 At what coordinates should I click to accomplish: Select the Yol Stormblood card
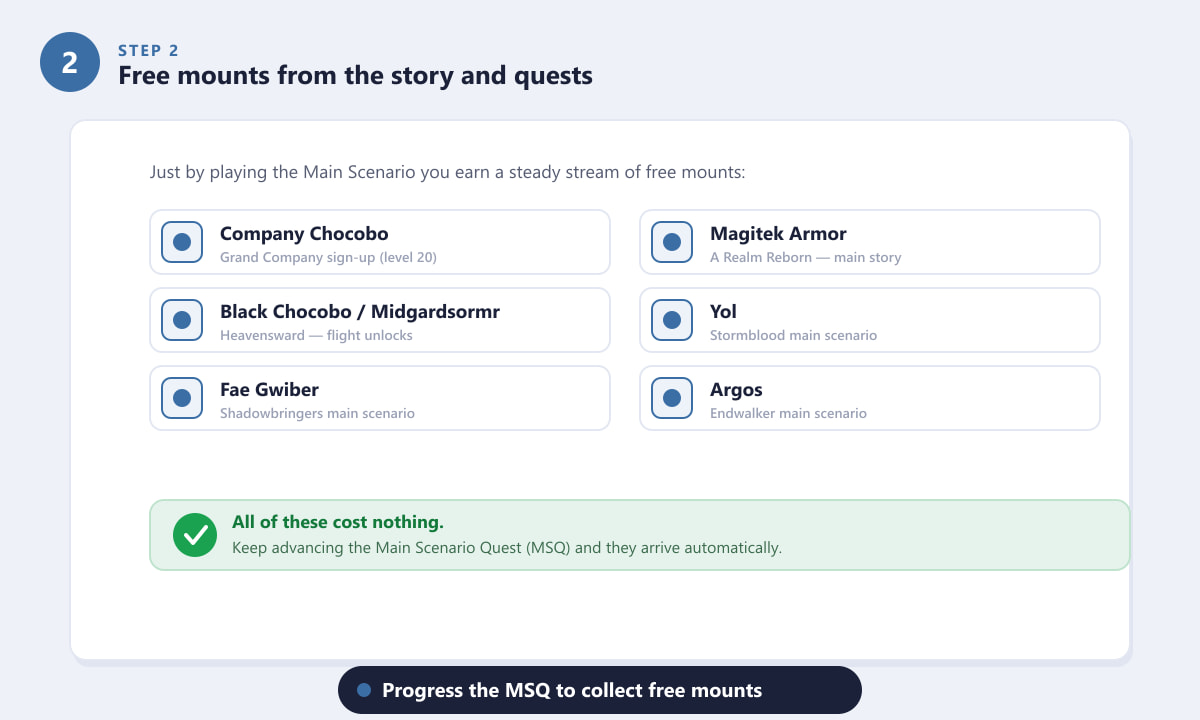[x=870, y=320]
